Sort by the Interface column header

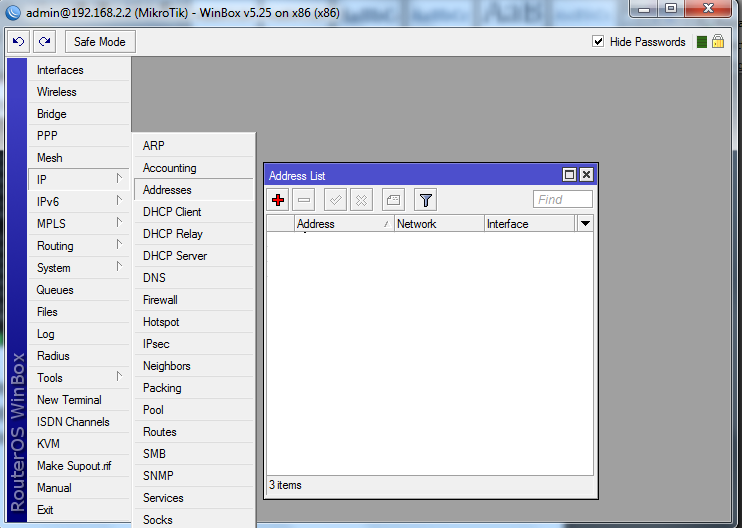tap(530, 224)
